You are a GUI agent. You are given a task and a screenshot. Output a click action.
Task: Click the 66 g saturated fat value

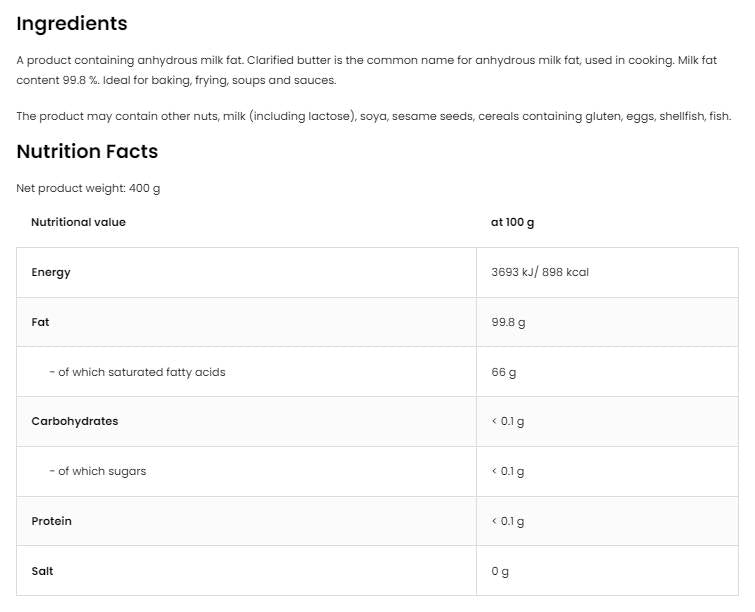pos(503,372)
